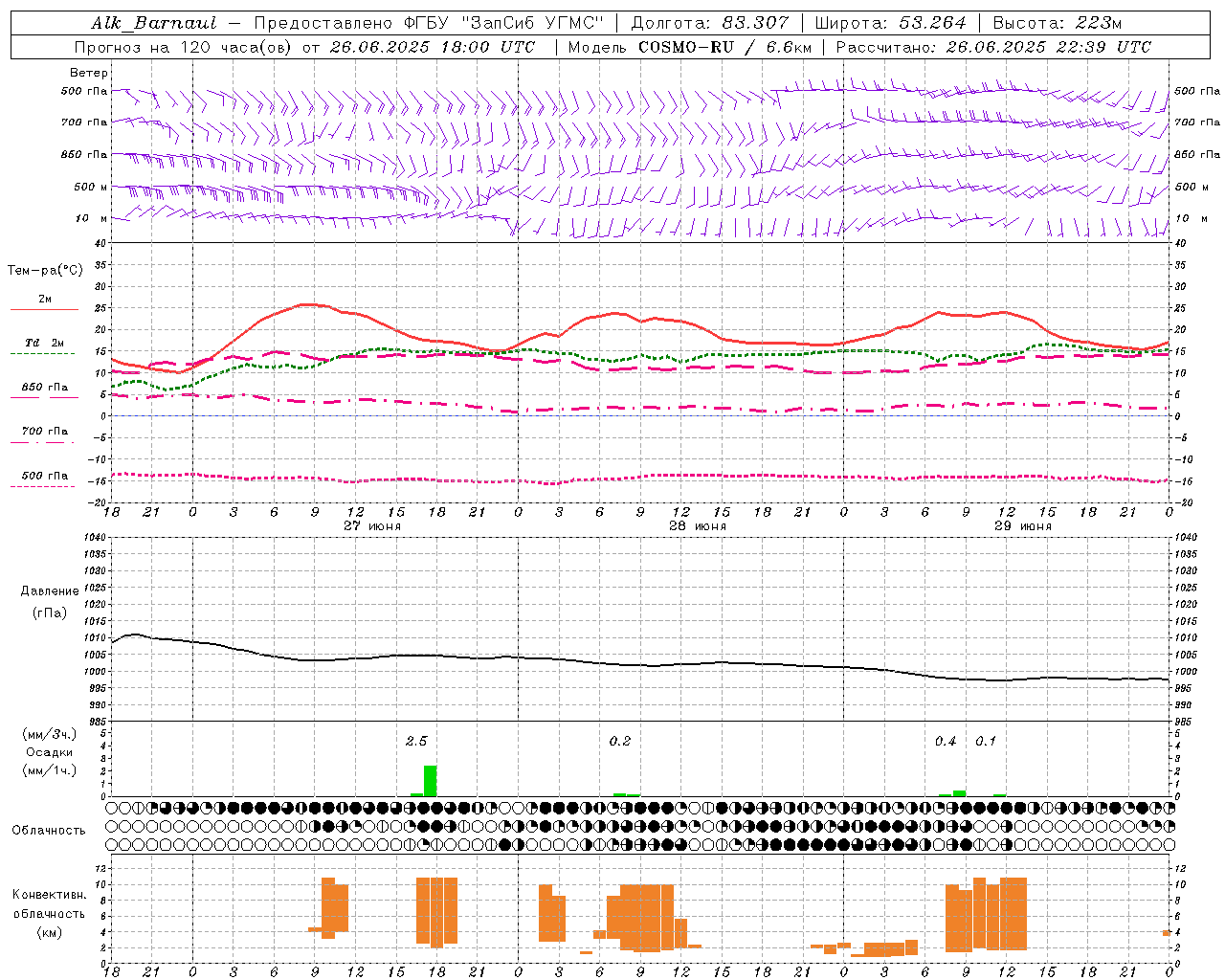Click the 1040 tick on the left pressure axis

click(93, 538)
